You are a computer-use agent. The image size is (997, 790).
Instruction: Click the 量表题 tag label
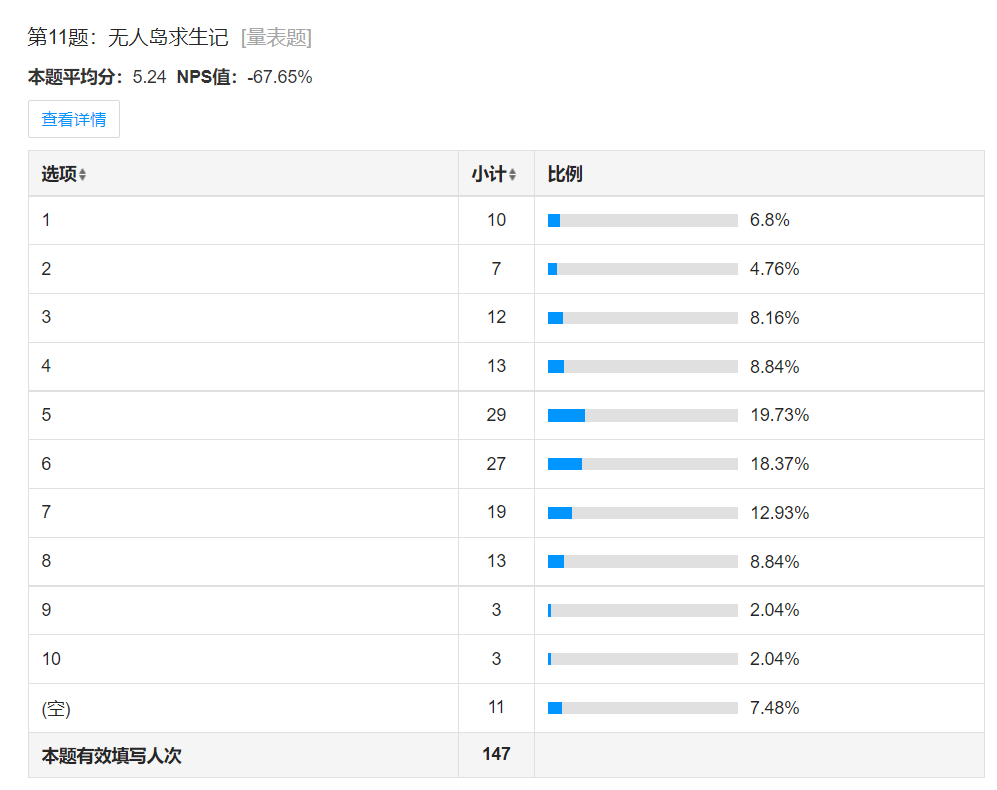point(277,38)
